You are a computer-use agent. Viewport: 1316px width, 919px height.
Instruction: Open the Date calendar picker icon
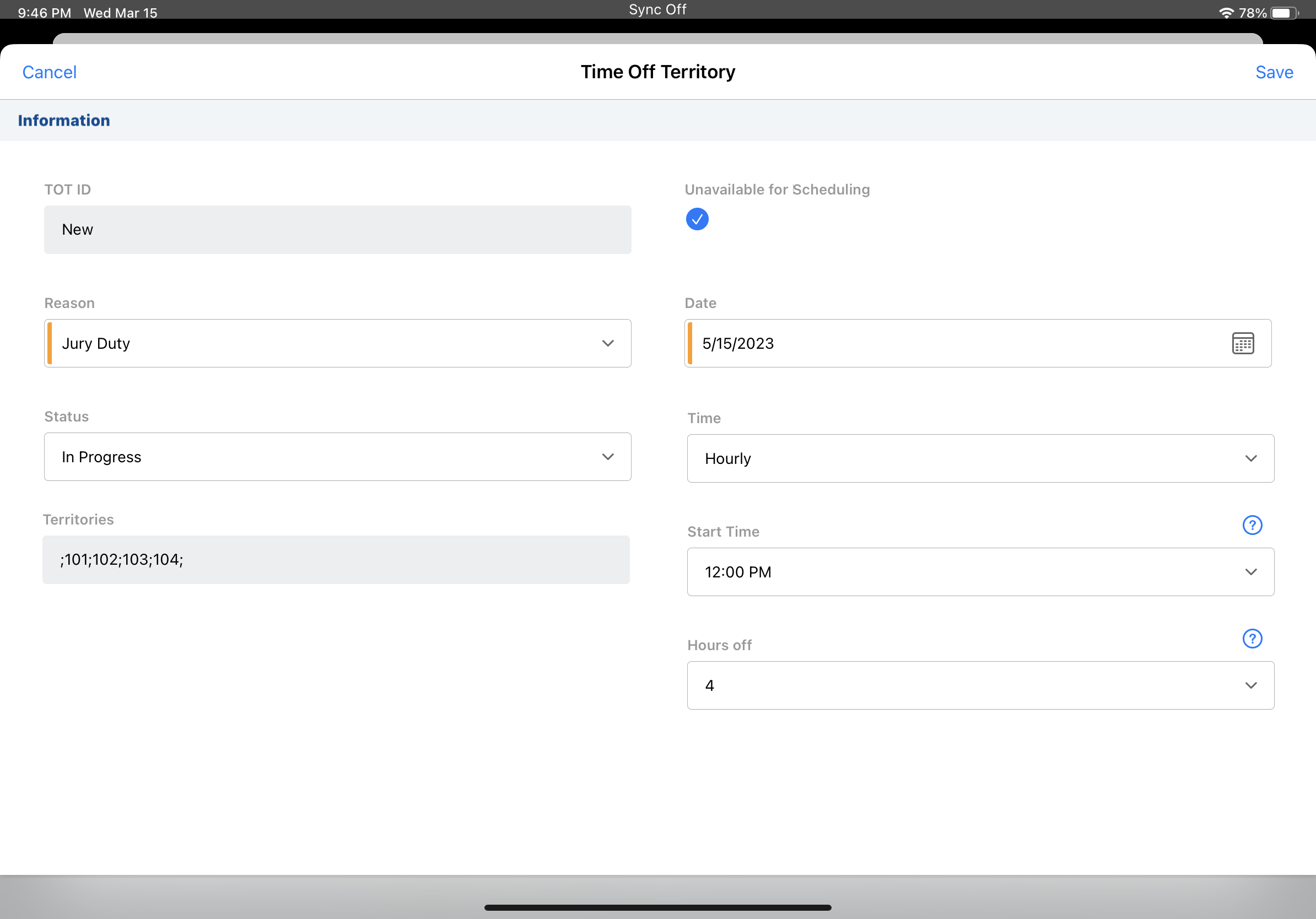click(1242, 343)
